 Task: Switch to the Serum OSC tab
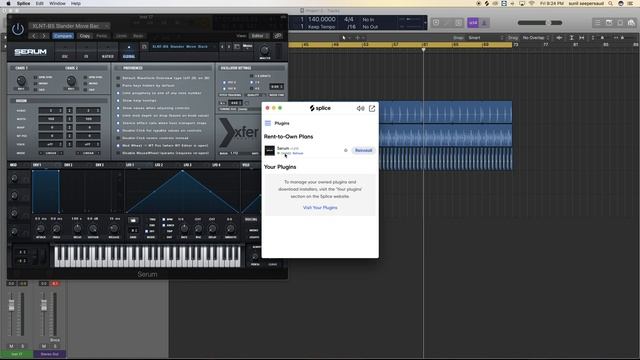64,52
